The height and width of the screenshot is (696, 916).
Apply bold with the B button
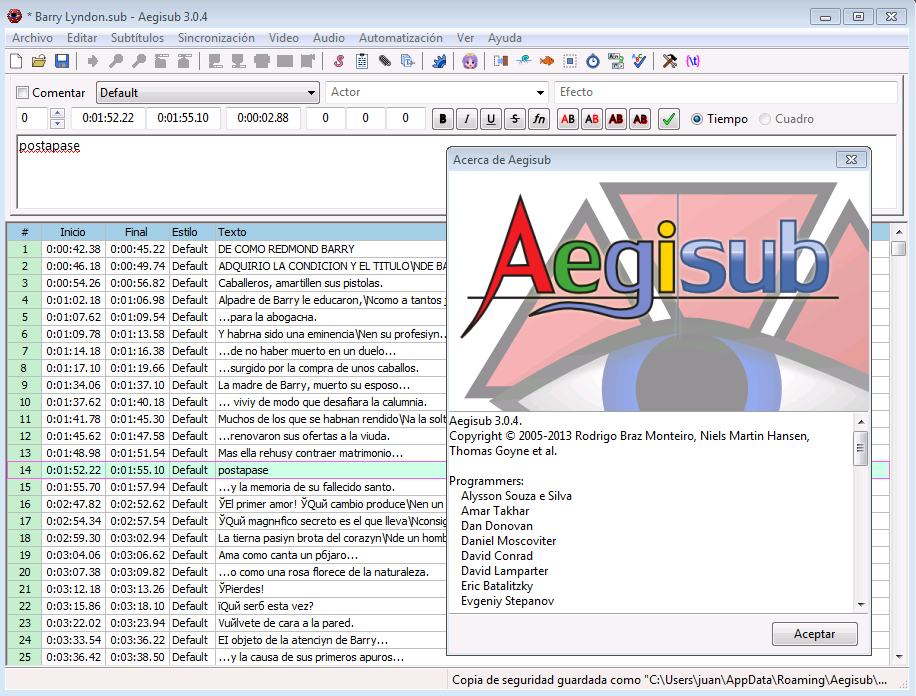pos(443,119)
